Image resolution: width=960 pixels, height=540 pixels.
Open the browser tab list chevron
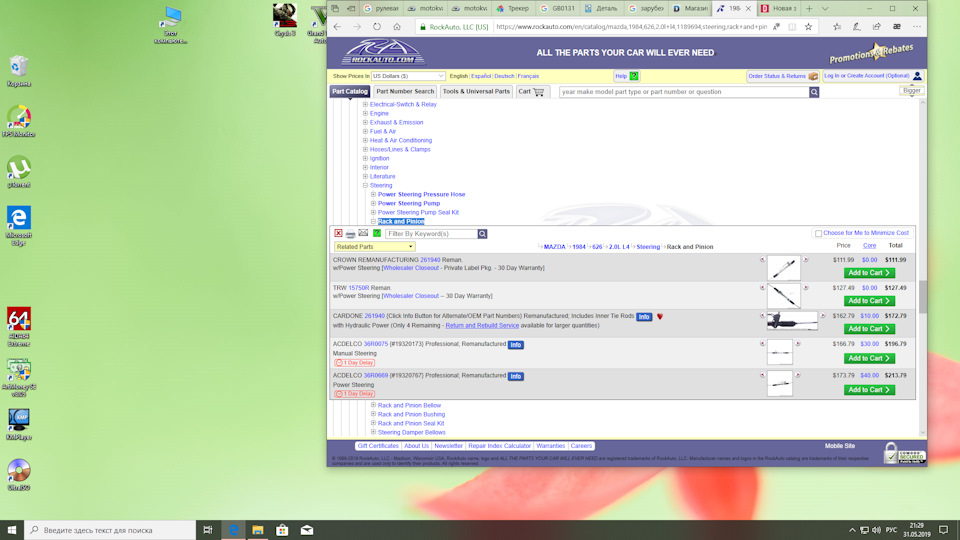click(825, 9)
